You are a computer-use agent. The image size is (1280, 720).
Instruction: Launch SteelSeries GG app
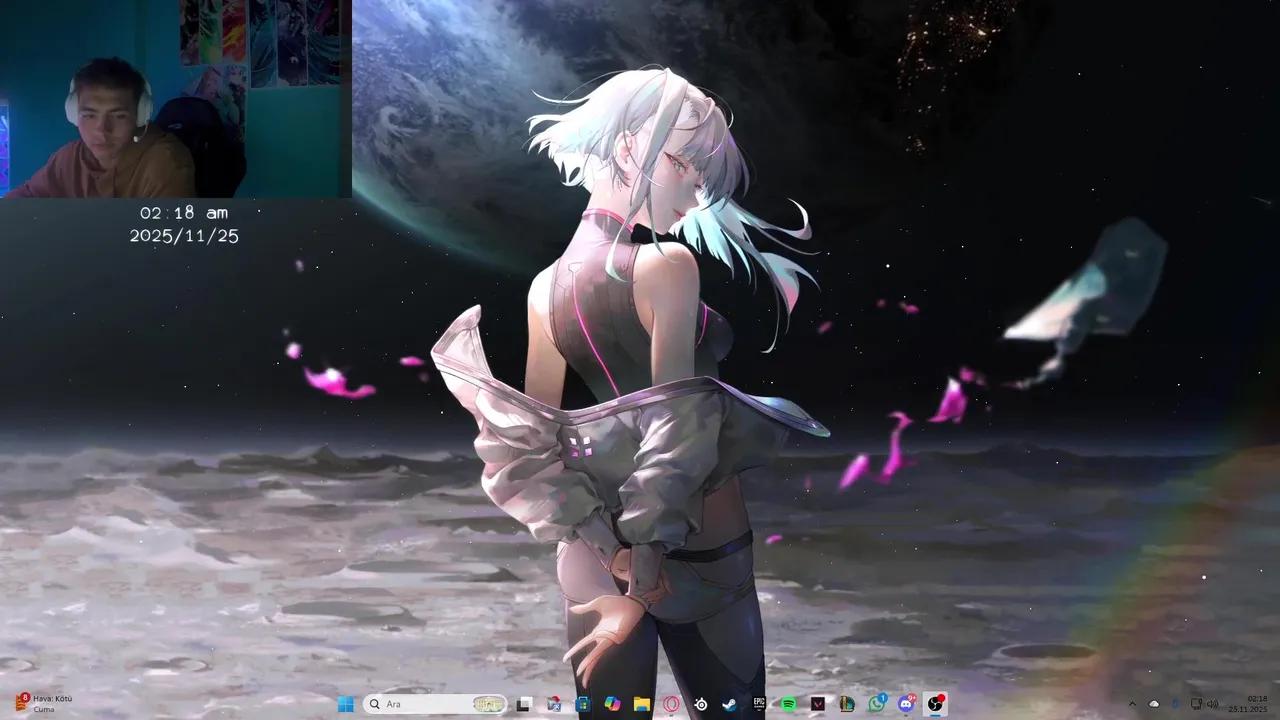coord(701,704)
